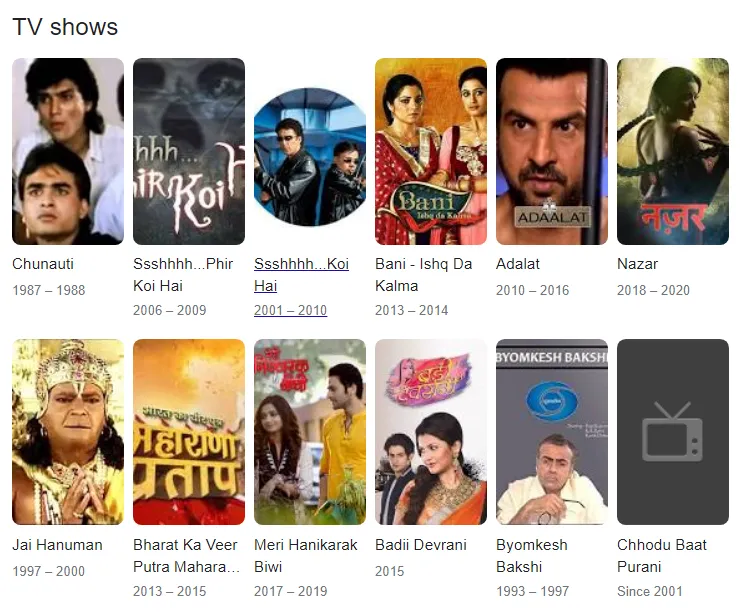Click the Adaalat poster image
The height and width of the screenshot is (613, 748).
click(552, 151)
